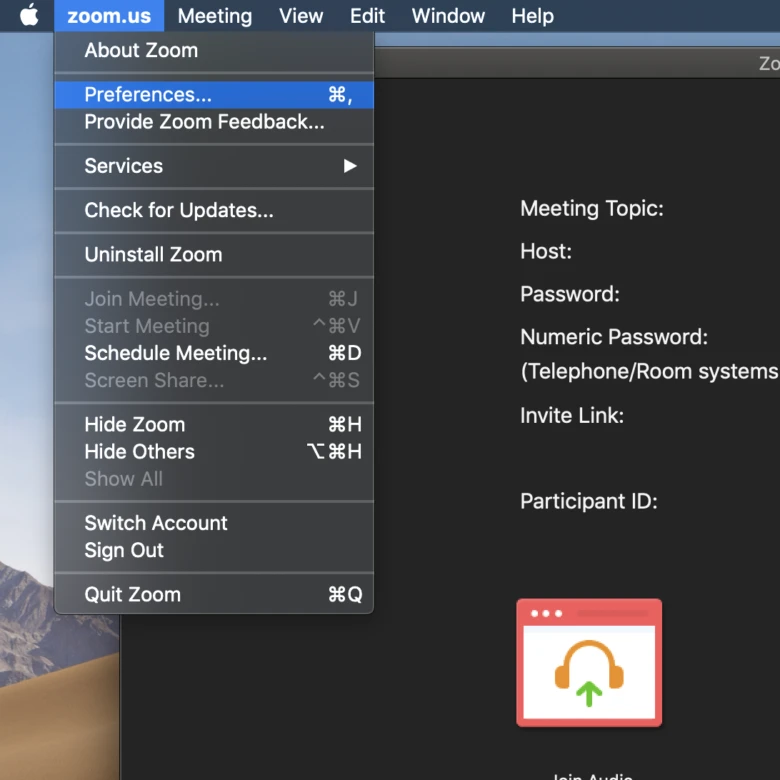Screen dimensions: 780x780
Task: Select Uninstall Zoom from the menu
Action: click(x=153, y=254)
